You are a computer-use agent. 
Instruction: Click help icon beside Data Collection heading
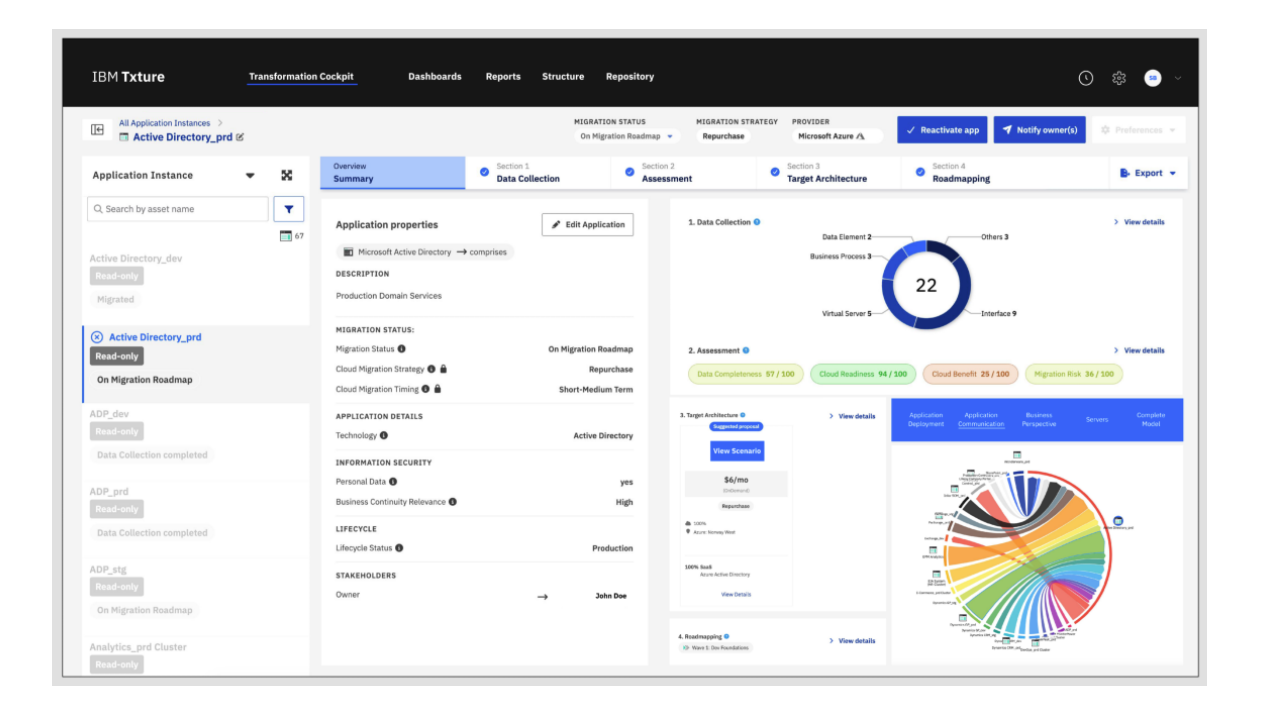pos(757,222)
